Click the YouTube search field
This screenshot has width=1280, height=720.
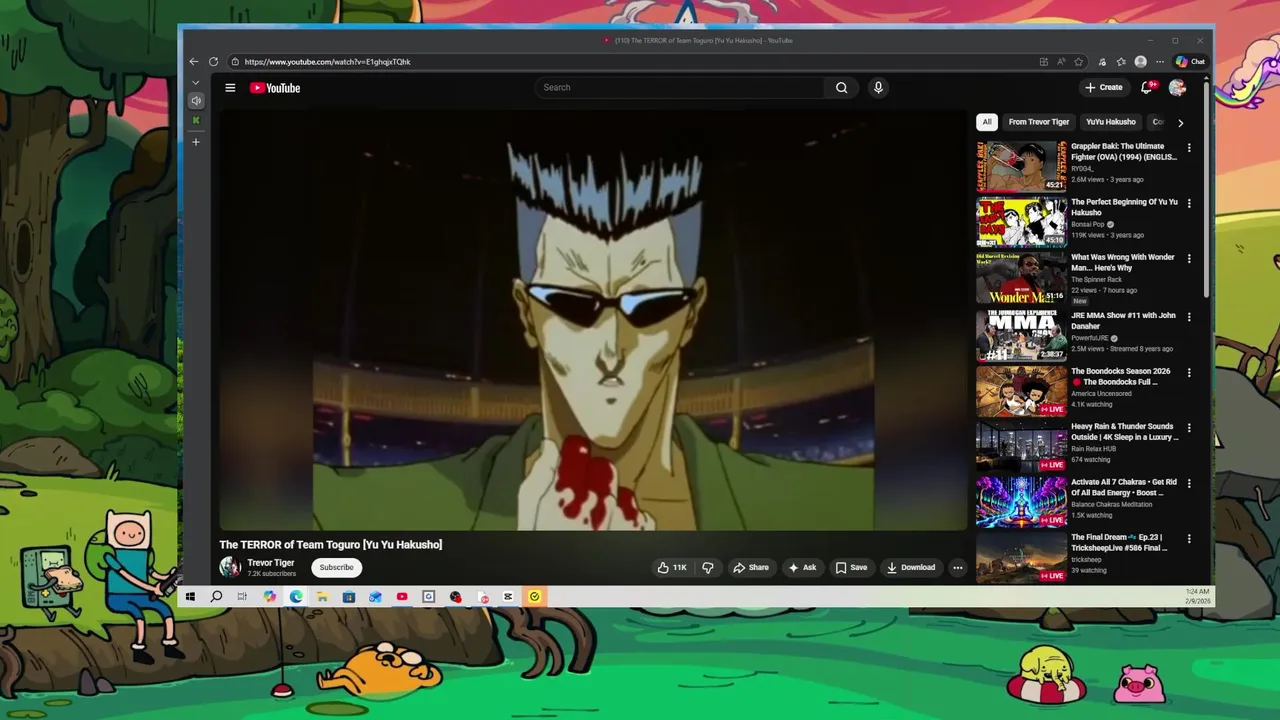680,88
